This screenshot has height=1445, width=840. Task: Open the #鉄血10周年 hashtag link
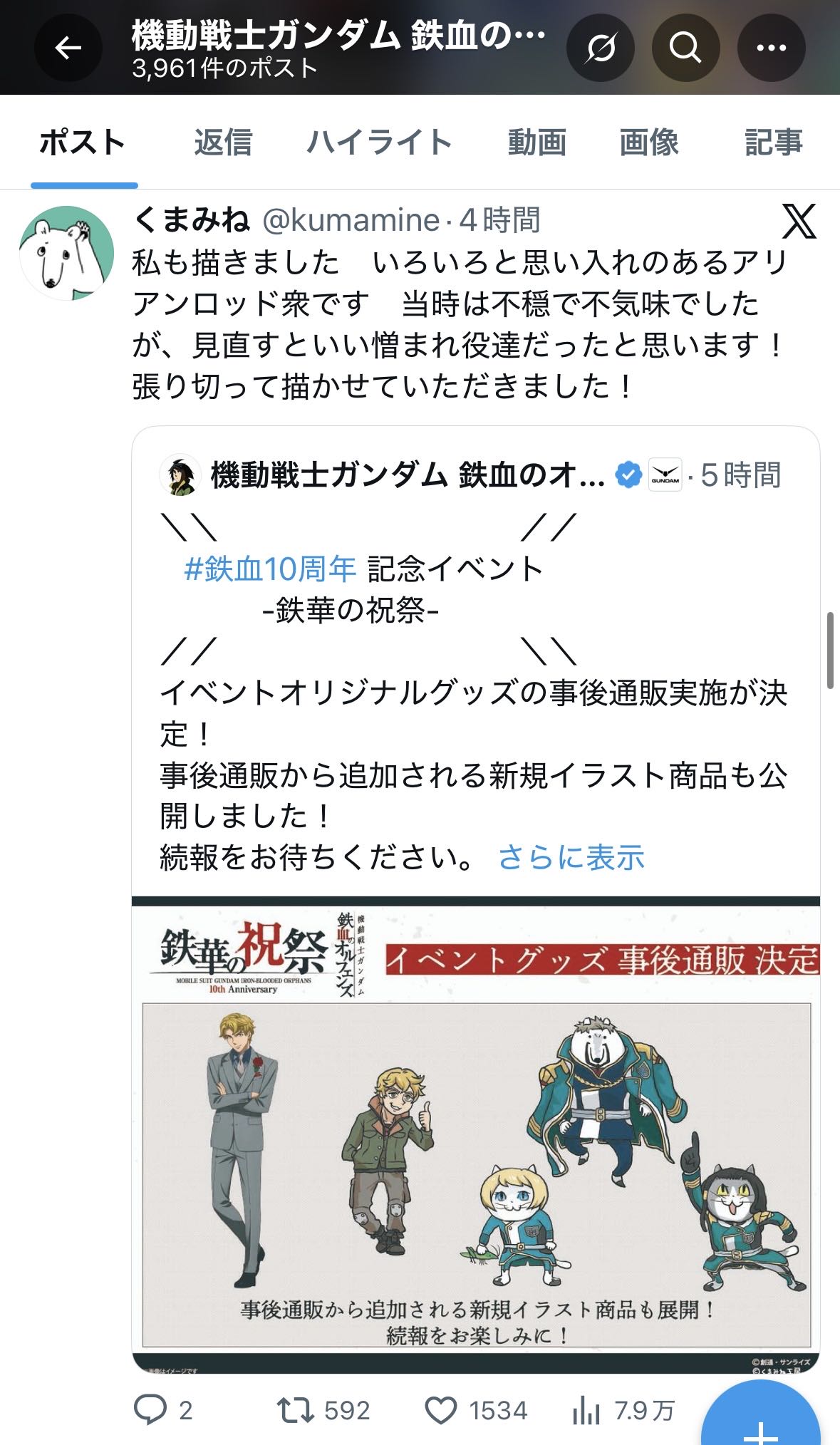click(270, 569)
